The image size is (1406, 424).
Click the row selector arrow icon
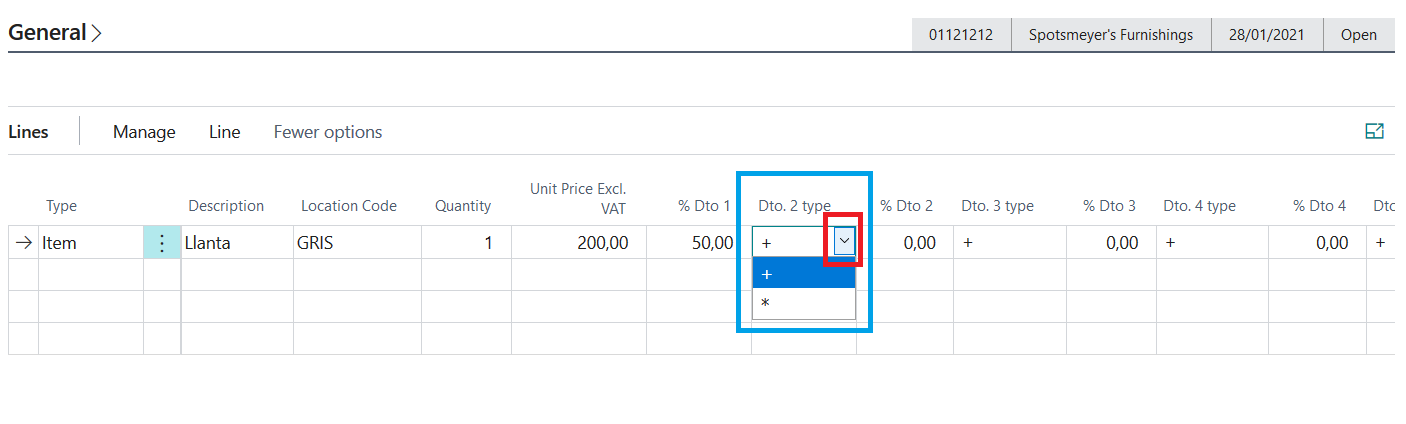24,243
